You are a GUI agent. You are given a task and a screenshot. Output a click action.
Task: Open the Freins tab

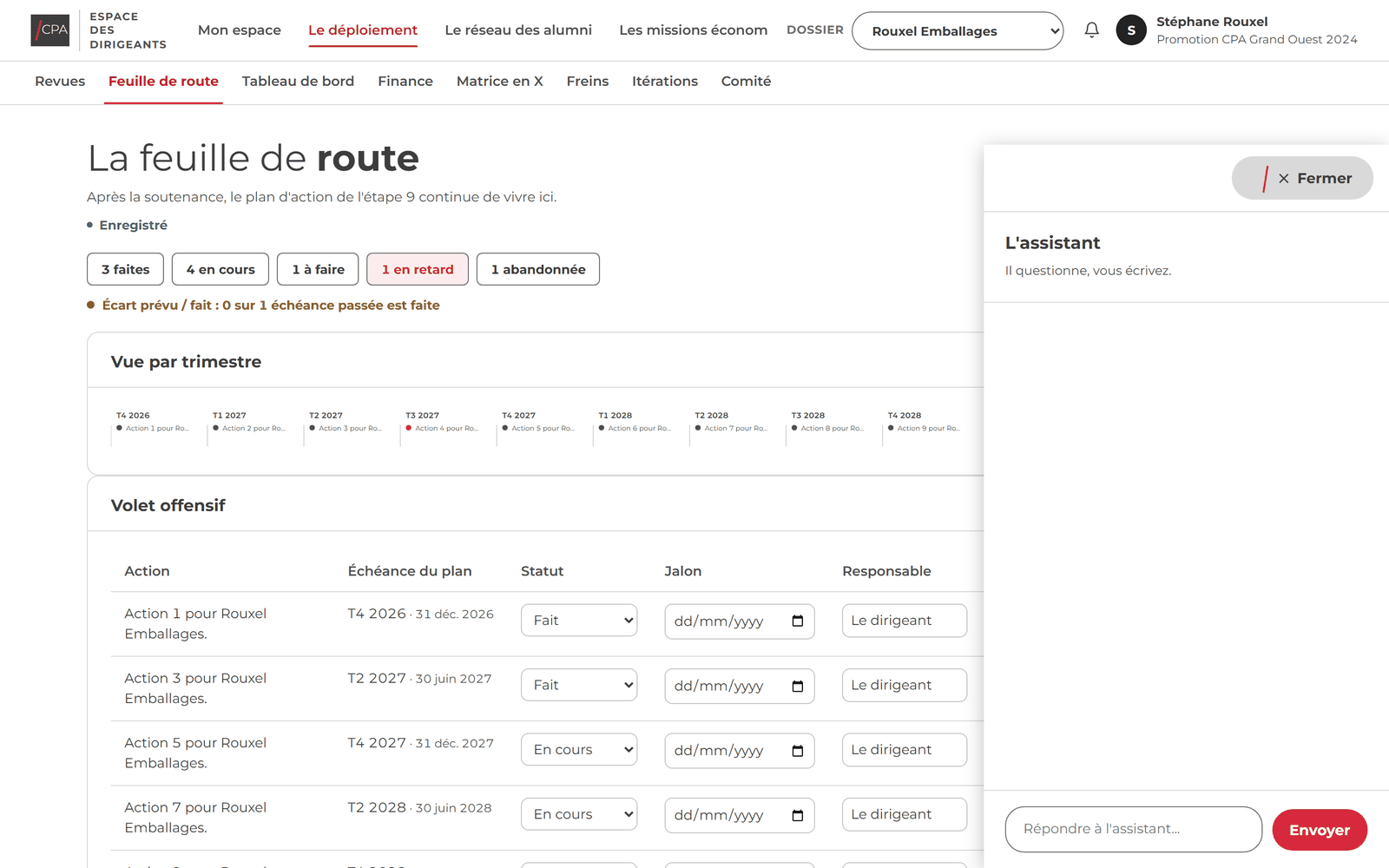tap(588, 82)
